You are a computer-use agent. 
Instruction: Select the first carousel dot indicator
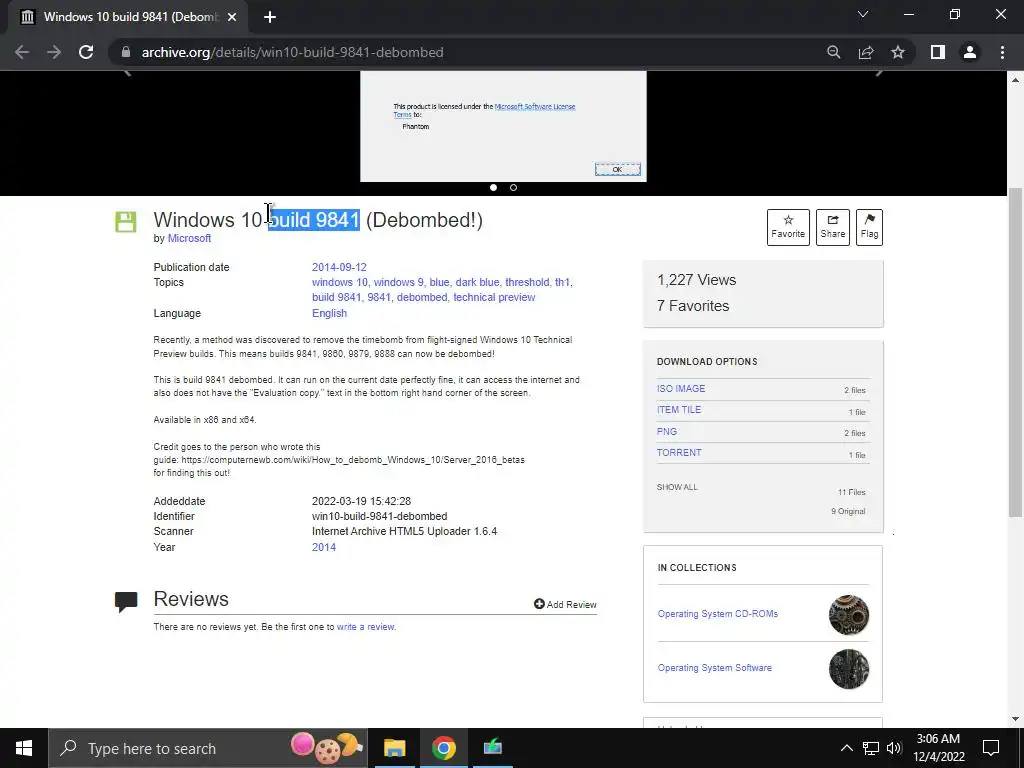(x=494, y=187)
